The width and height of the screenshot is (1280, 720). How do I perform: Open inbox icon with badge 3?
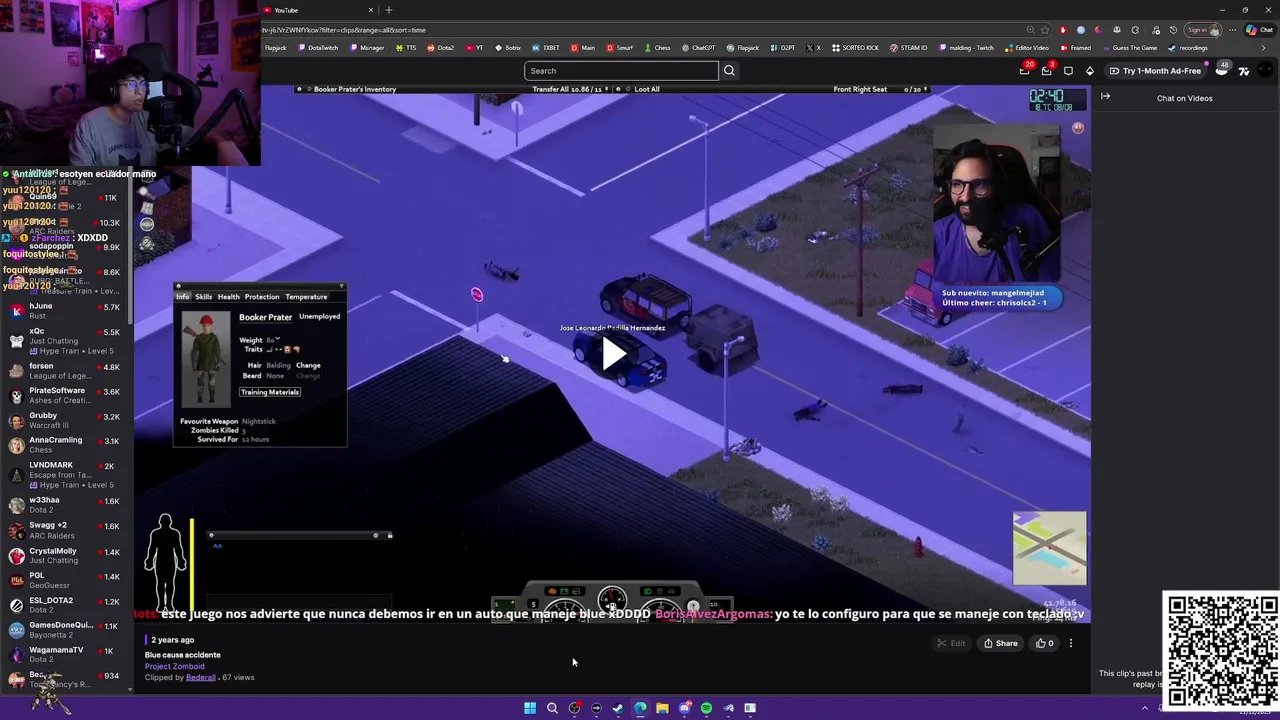tap(1046, 71)
